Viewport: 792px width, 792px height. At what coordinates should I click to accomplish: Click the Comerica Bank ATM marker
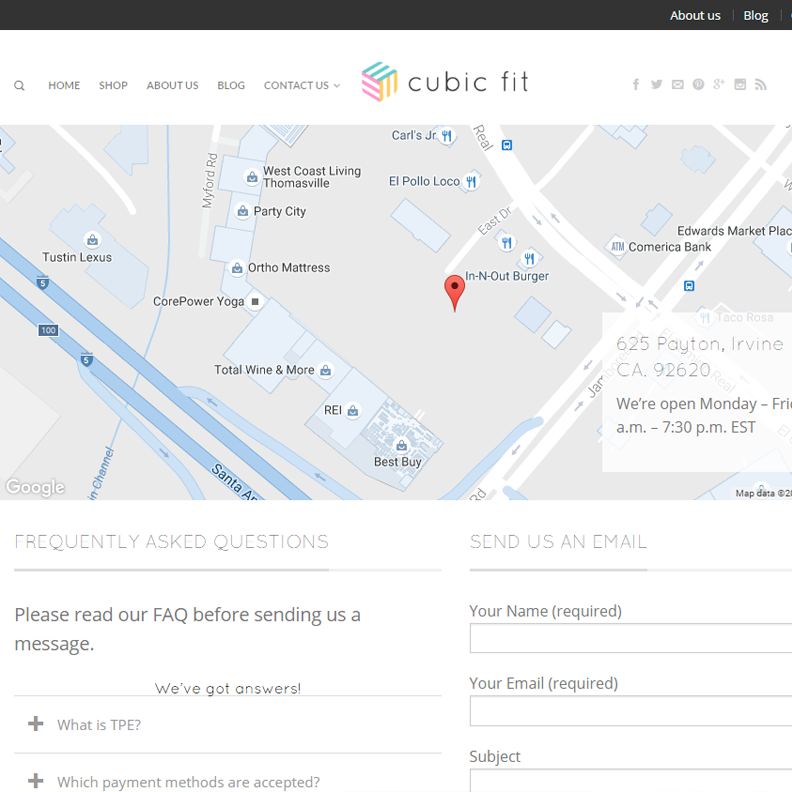pos(617,247)
